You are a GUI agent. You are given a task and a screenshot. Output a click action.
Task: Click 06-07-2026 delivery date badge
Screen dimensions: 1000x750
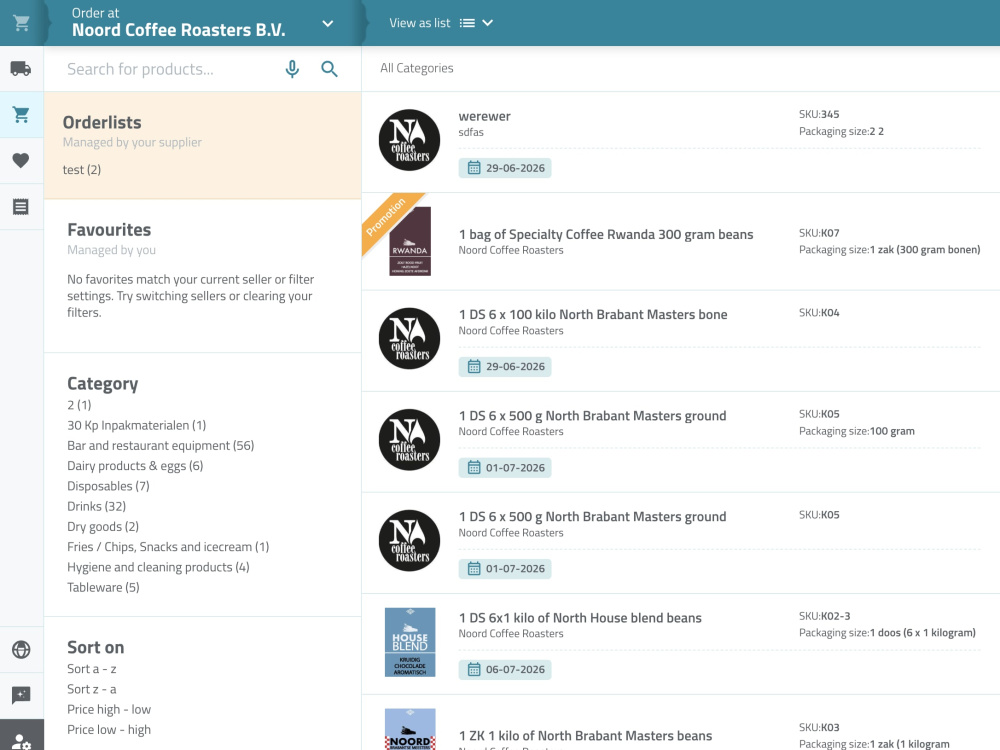(504, 669)
